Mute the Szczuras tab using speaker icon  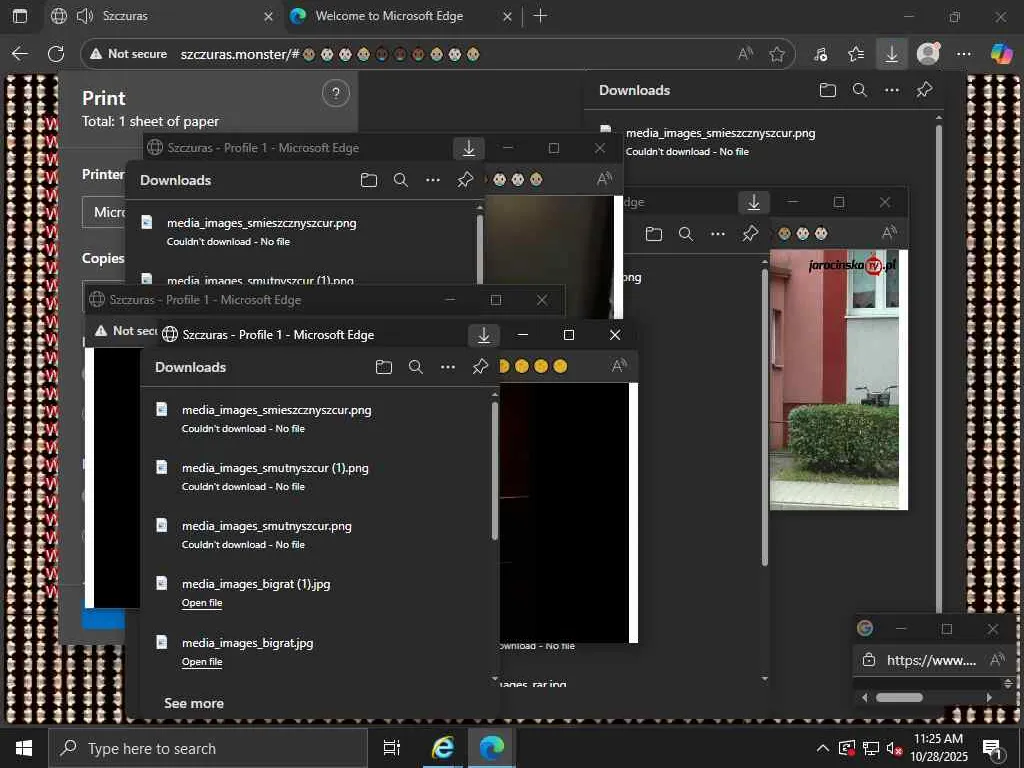pyautogui.click(x=84, y=16)
